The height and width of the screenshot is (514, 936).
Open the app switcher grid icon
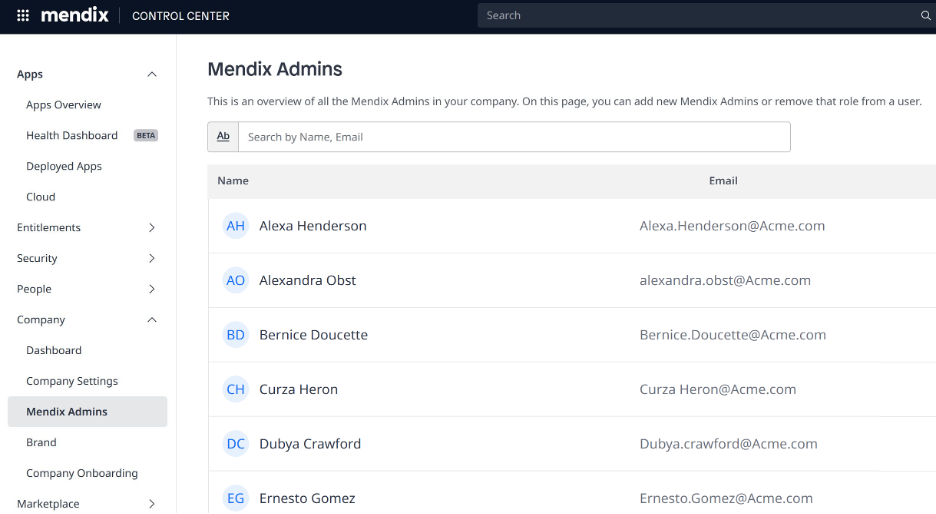tap(23, 16)
